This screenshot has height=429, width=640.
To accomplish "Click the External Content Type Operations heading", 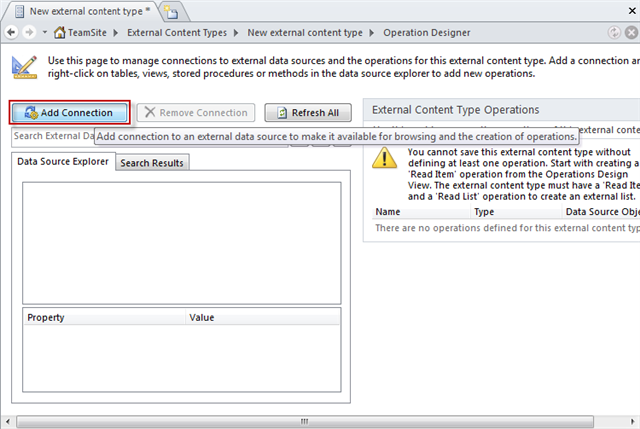I will (456, 110).
